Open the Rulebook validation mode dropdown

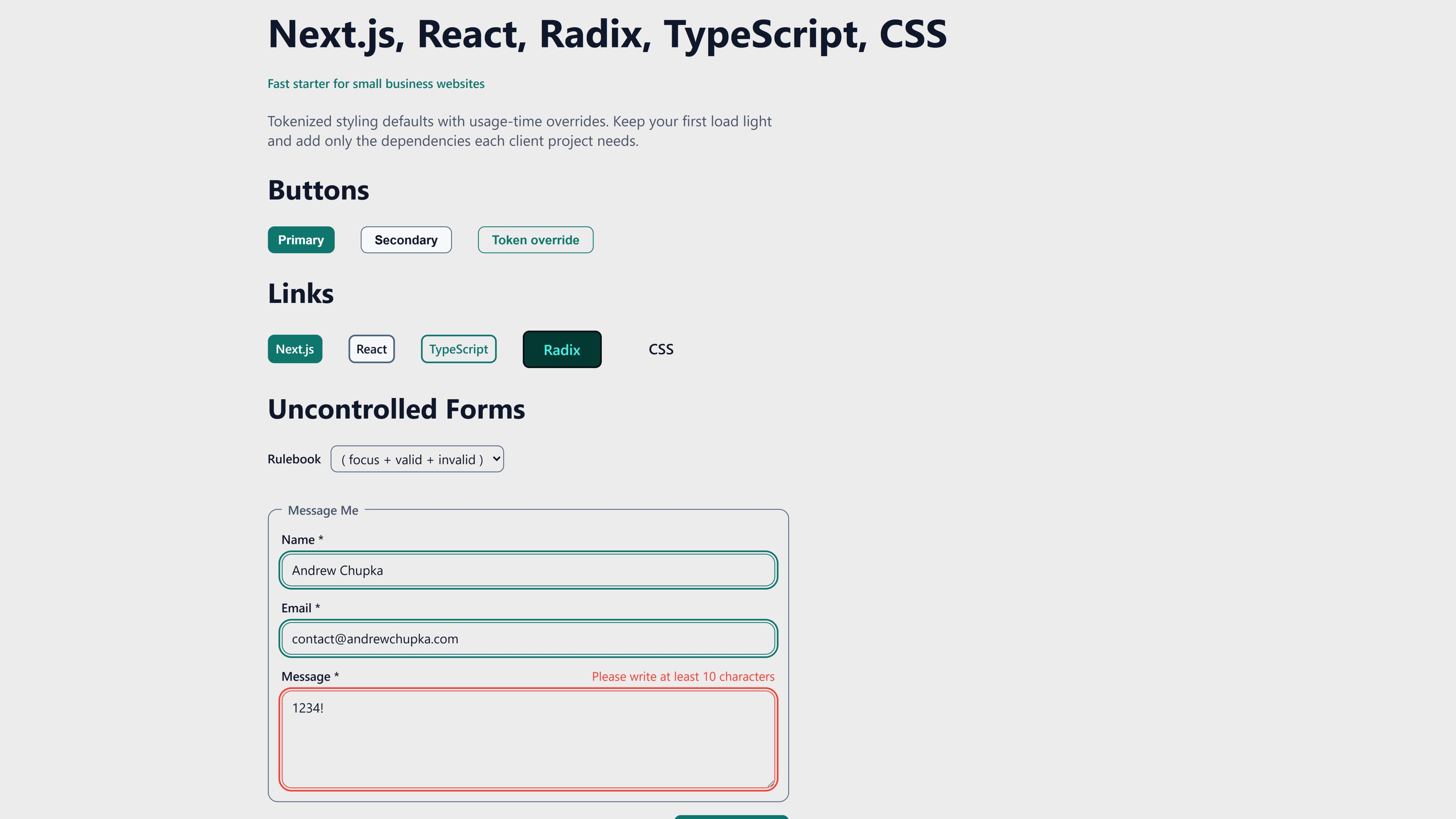417,459
